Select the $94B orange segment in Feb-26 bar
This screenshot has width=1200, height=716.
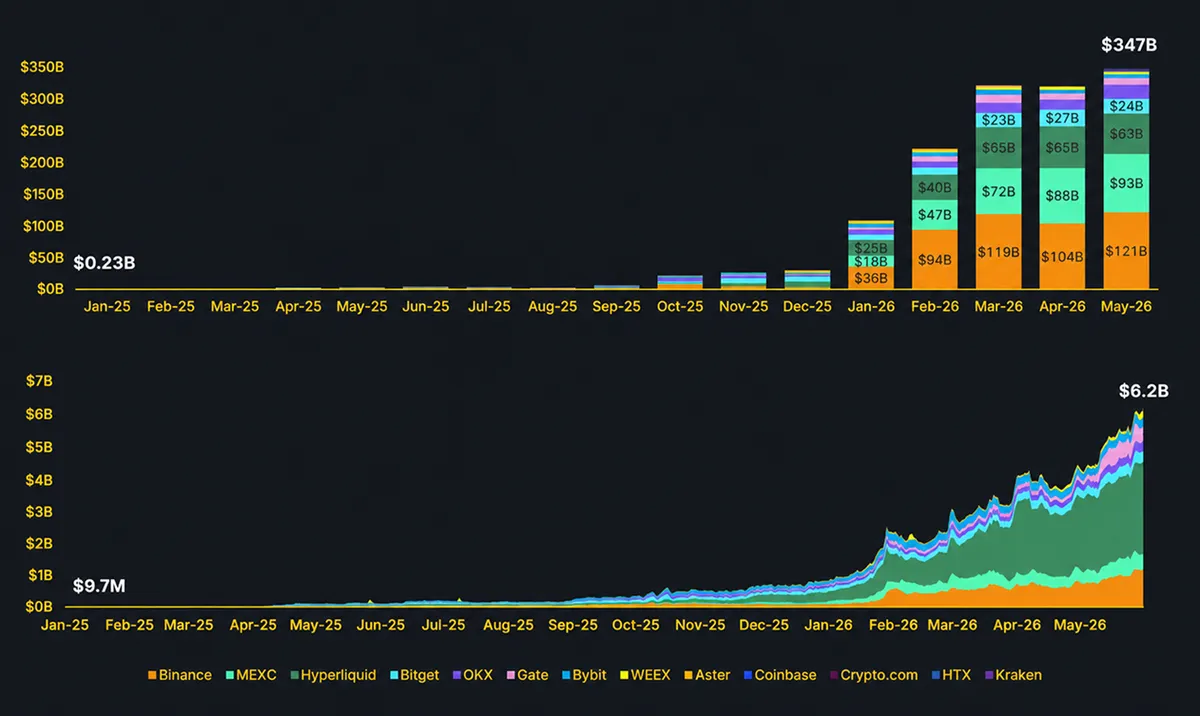point(935,260)
